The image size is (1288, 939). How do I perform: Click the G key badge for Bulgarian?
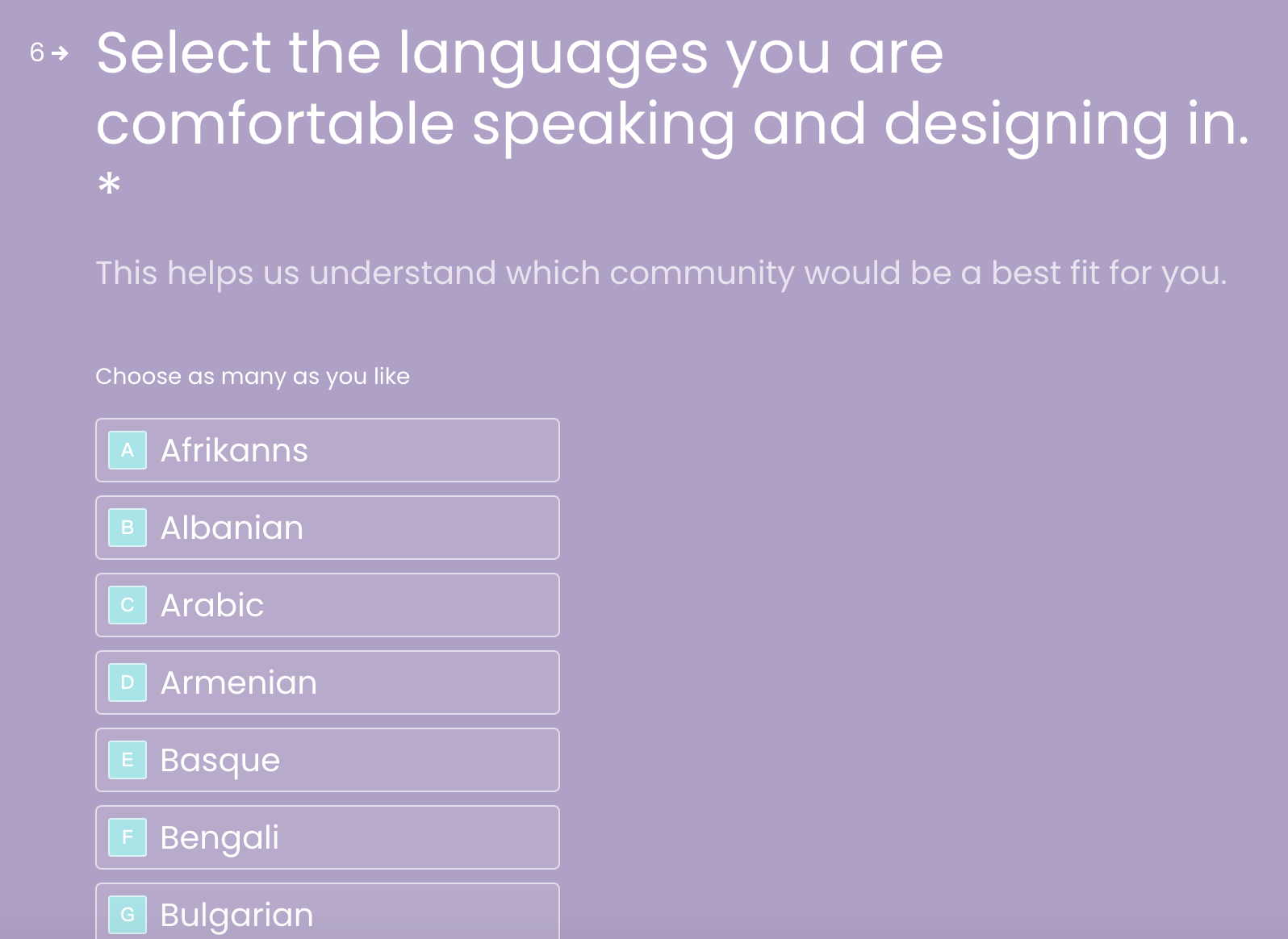[128, 915]
